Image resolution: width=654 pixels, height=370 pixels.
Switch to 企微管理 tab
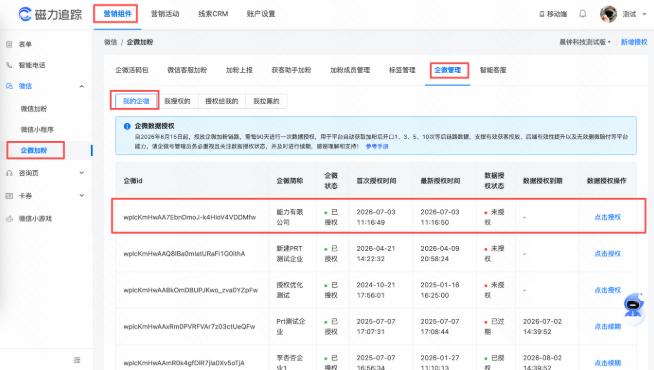(x=448, y=70)
